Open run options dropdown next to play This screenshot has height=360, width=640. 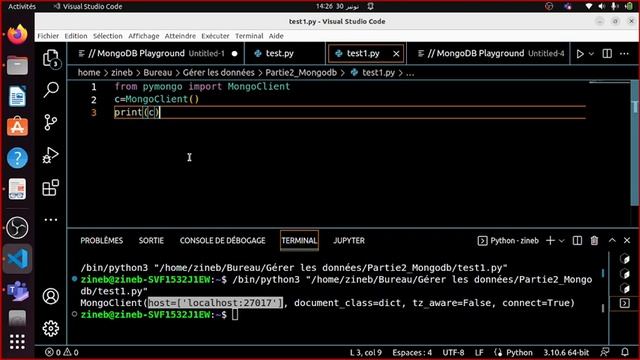591,54
